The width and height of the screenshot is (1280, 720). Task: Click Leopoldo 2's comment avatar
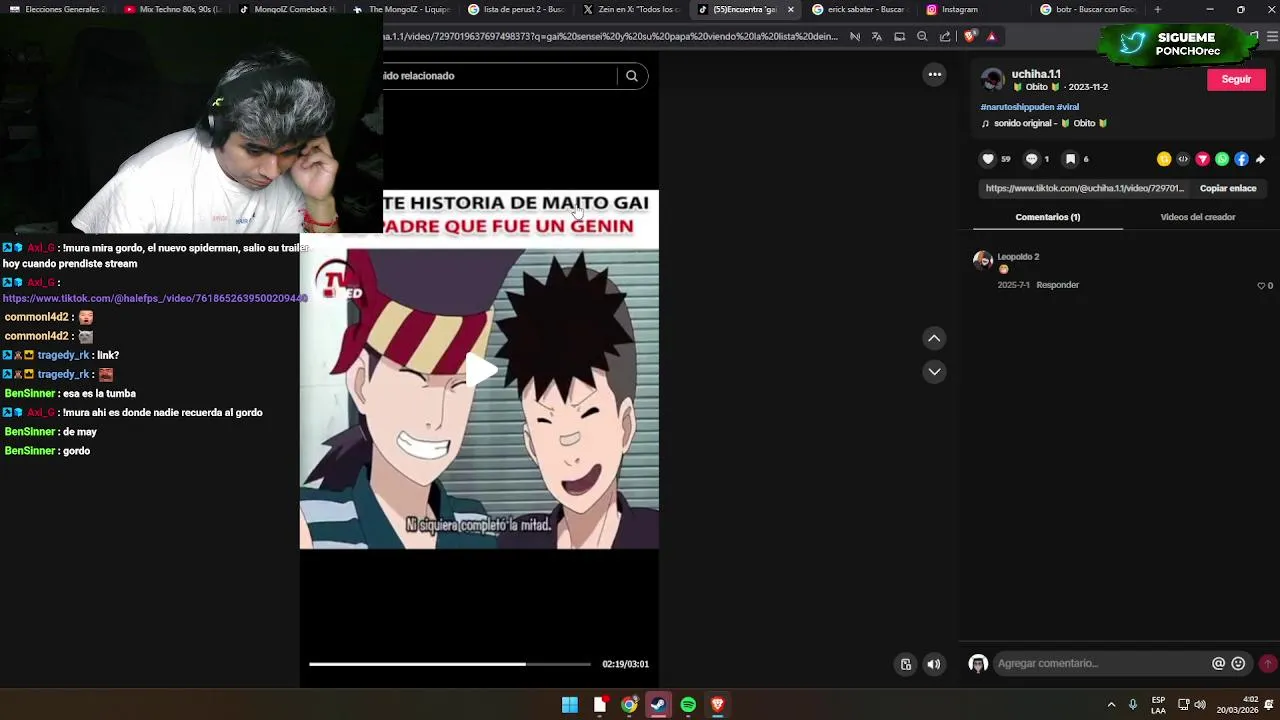pos(983,261)
